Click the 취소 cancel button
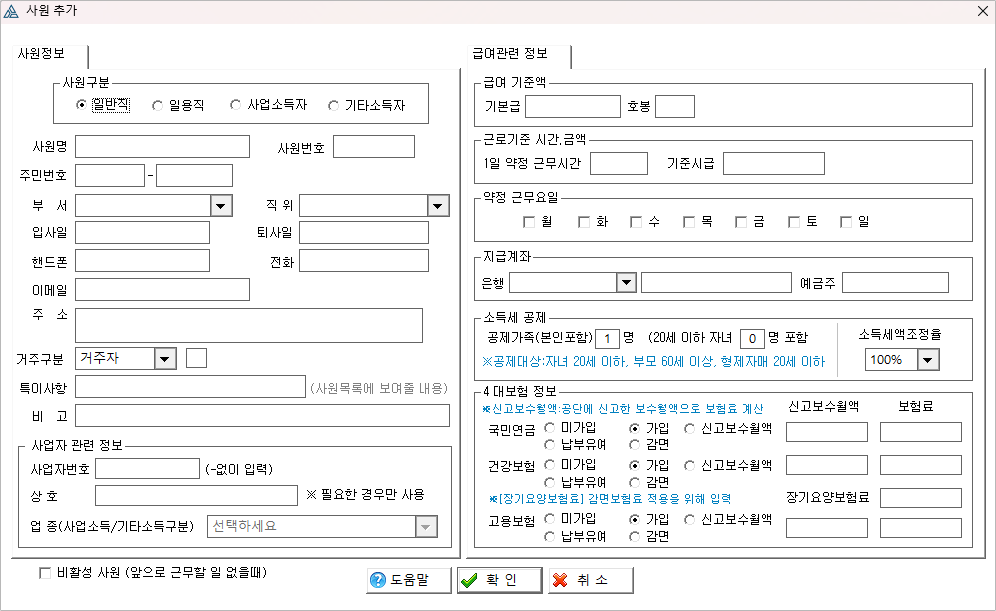996x611 pixels. tap(591, 580)
